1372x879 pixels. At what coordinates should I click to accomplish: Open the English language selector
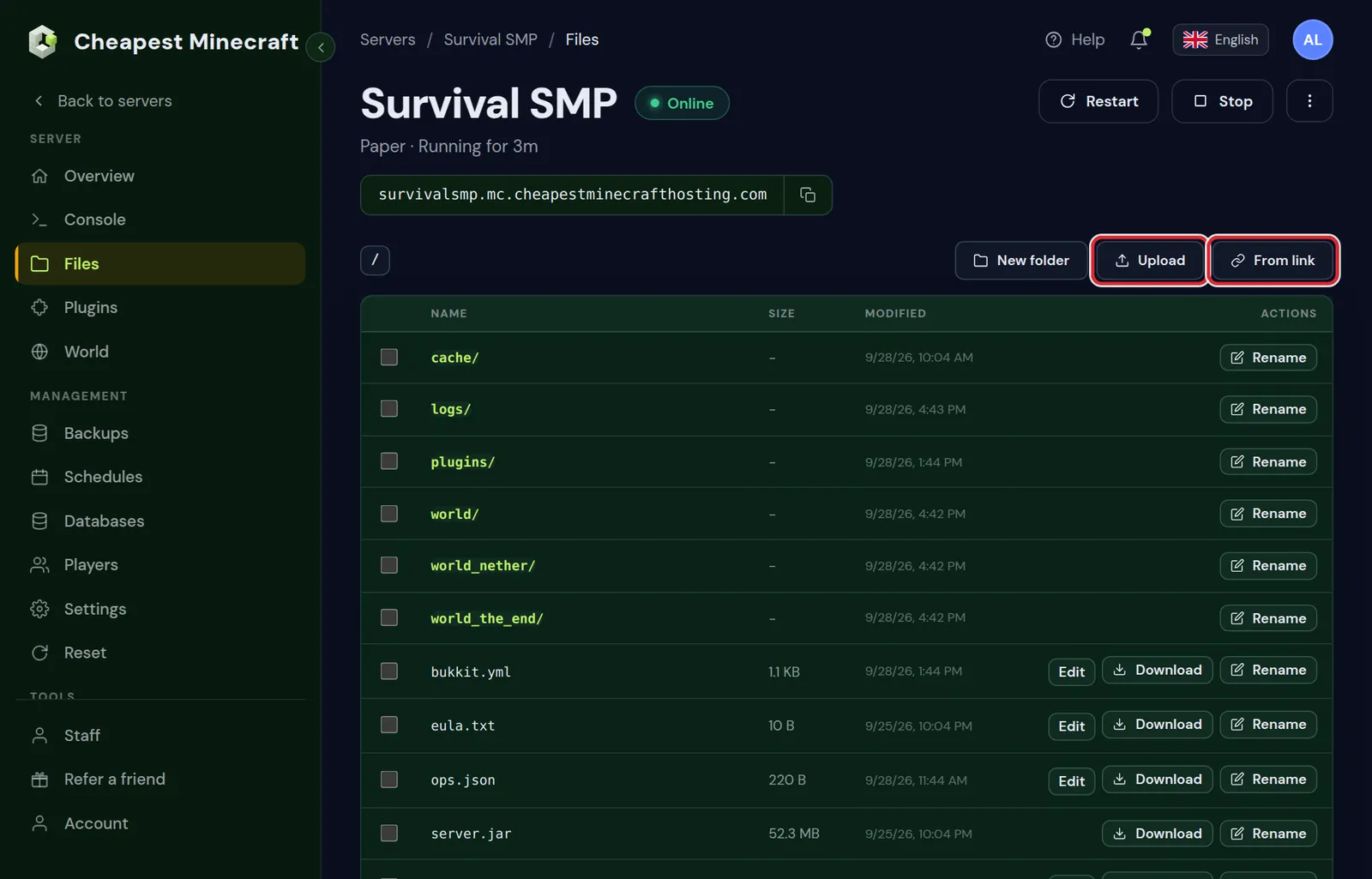point(1220,39)
